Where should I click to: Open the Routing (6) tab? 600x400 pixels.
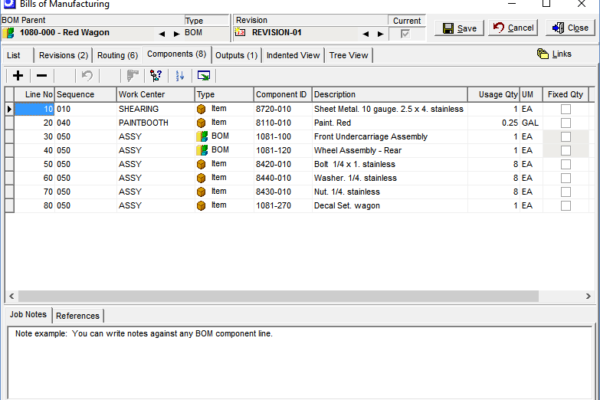[x=117, y=55]
